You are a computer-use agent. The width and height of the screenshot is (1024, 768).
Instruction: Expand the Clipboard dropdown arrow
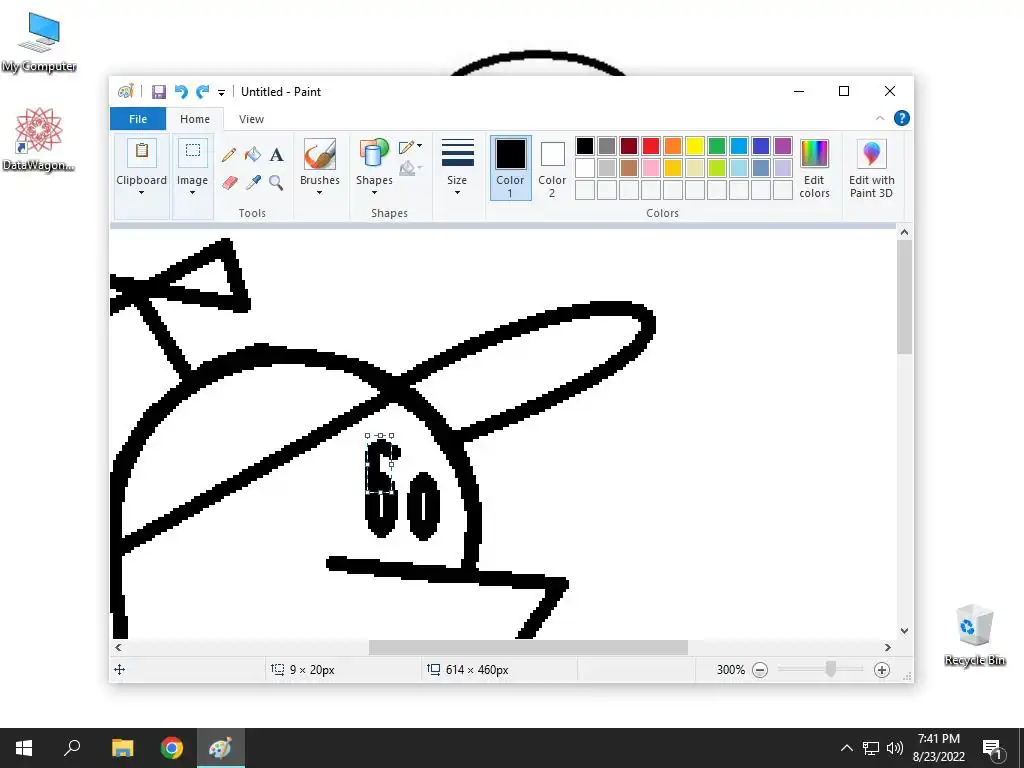141,193
